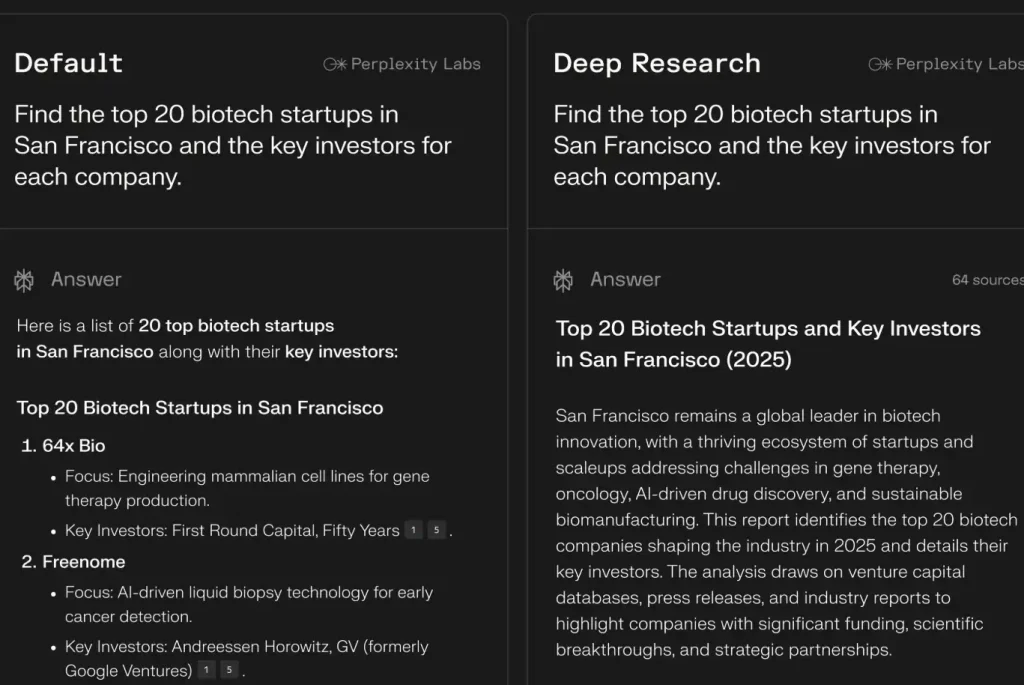Click the heading Top 20 Biotech Startups in San Francisco
Viewport: 1024px width, 685px height.
click(x=199, y=407)
